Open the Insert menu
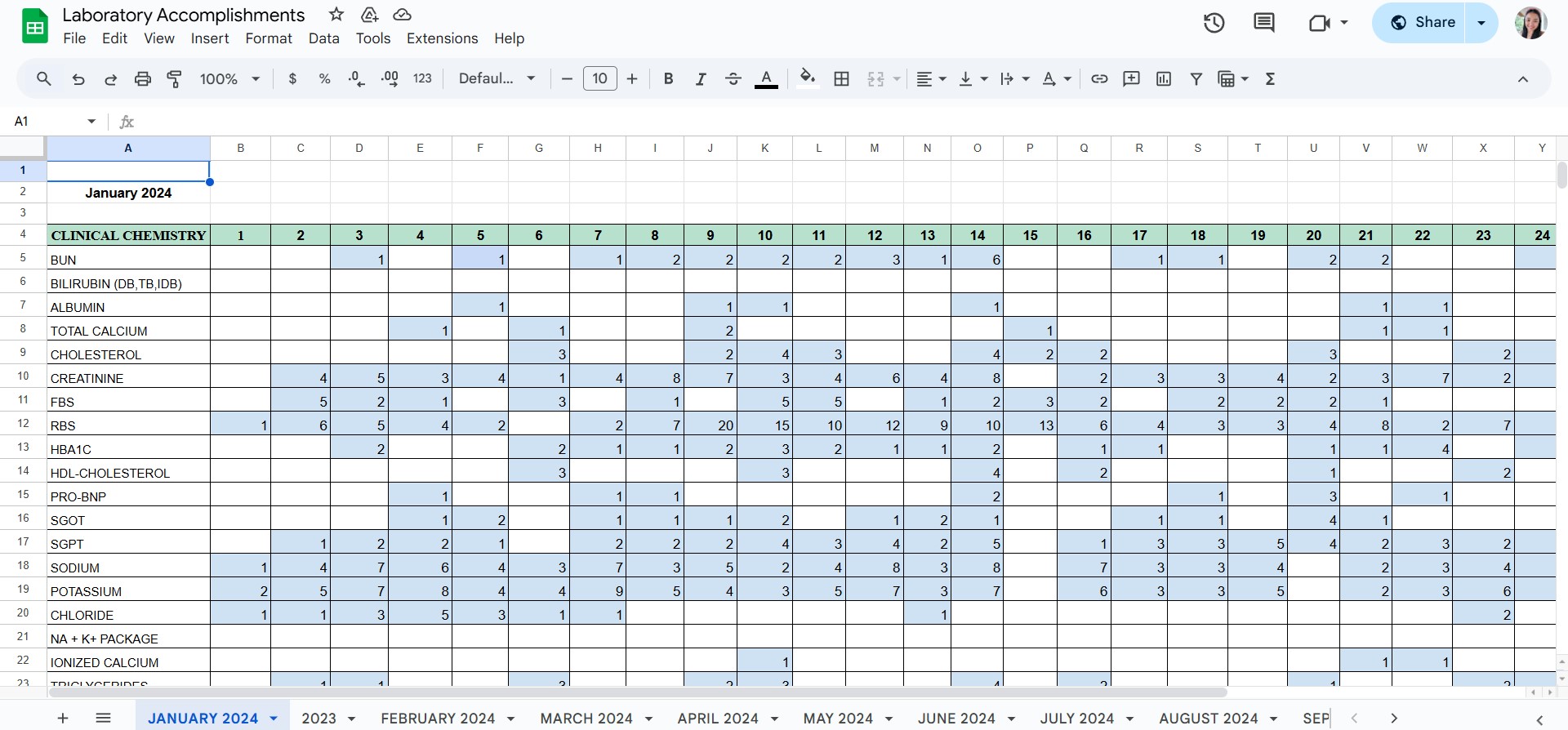This screenshot has width=1568, height=730. point(210,38)
